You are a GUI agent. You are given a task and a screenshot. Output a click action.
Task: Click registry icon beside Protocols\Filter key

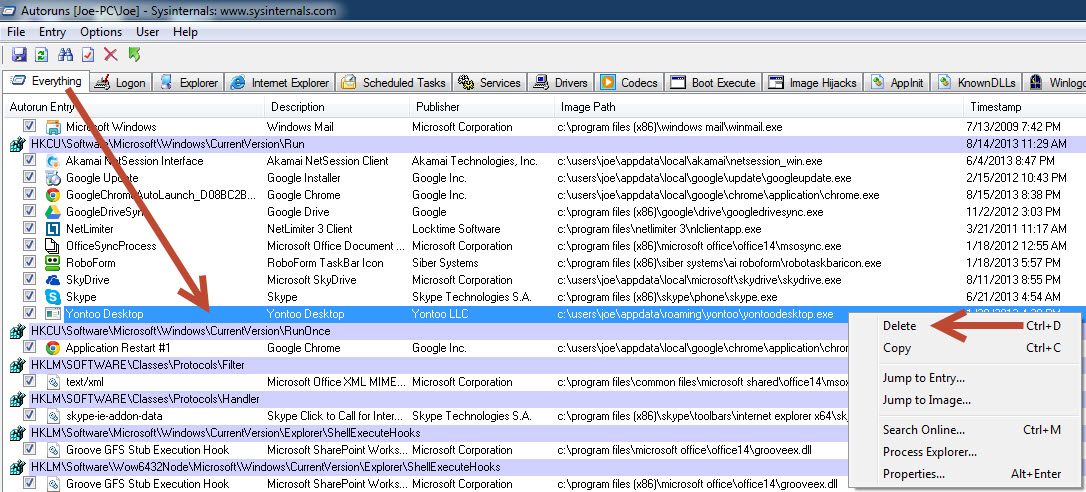[17, 365]
